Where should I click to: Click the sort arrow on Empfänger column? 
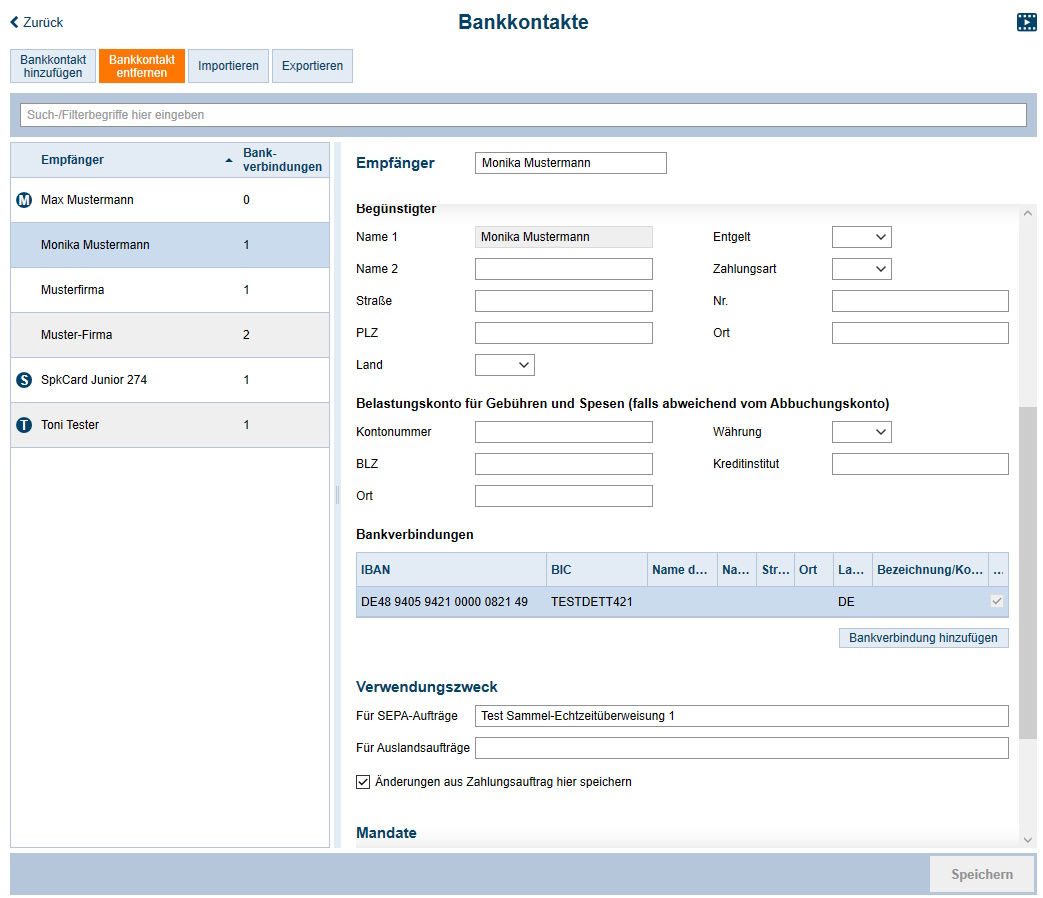pos(229,160)
